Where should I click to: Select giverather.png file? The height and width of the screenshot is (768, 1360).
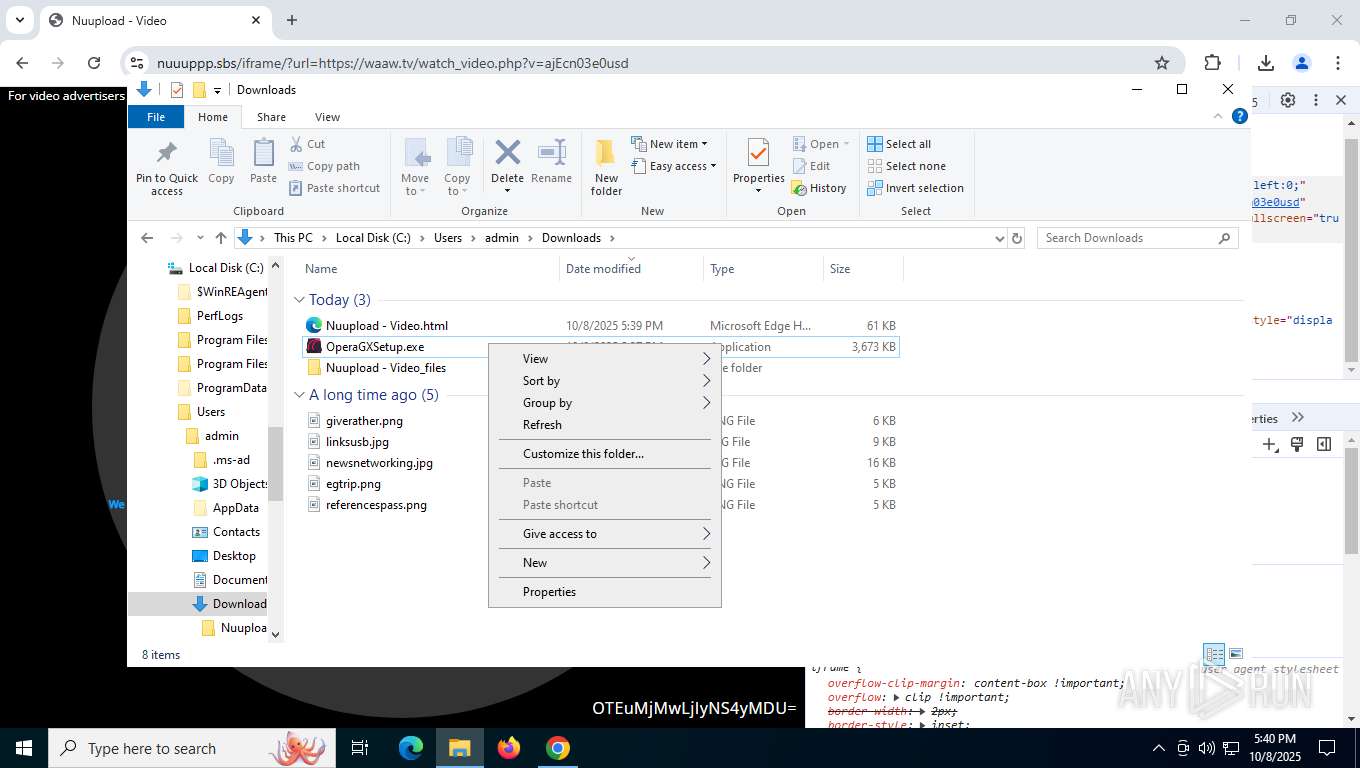[x=364, y=421]
